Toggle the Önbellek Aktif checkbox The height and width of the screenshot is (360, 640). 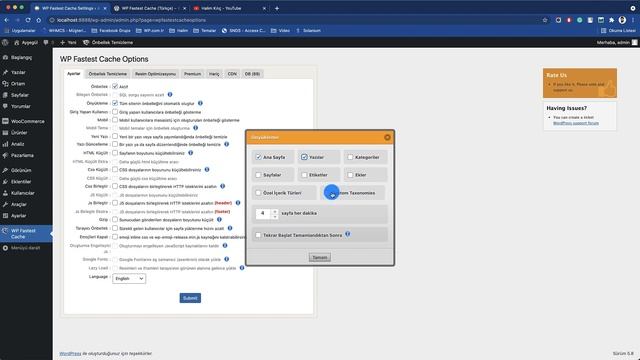(115, 87)
